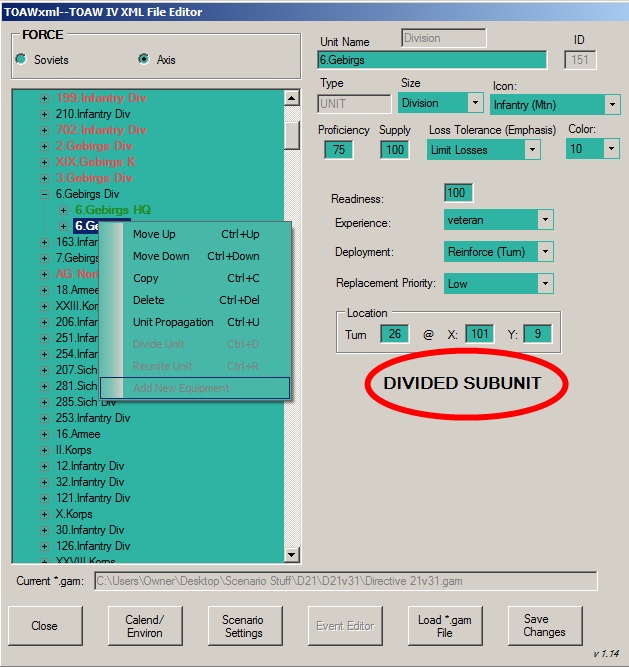Expand the 199.Infantry Div tree node
This screenshot has height=667, width=629.
point(44,98)
